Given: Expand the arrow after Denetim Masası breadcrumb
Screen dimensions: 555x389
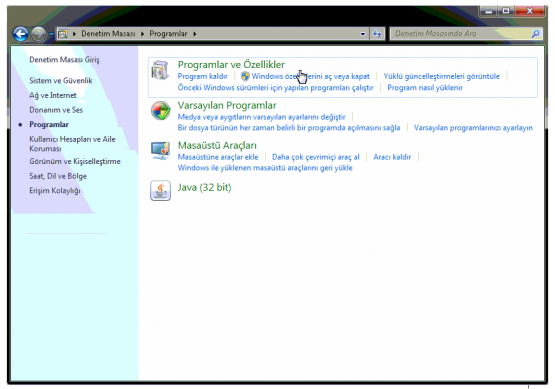Looking at the screenshot, I should [x=142, y=34].
